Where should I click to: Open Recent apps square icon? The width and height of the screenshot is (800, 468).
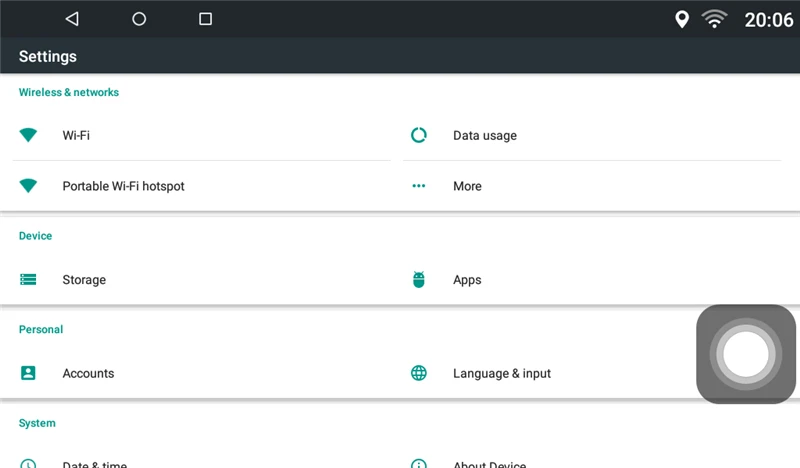click(x=205, y=19)
